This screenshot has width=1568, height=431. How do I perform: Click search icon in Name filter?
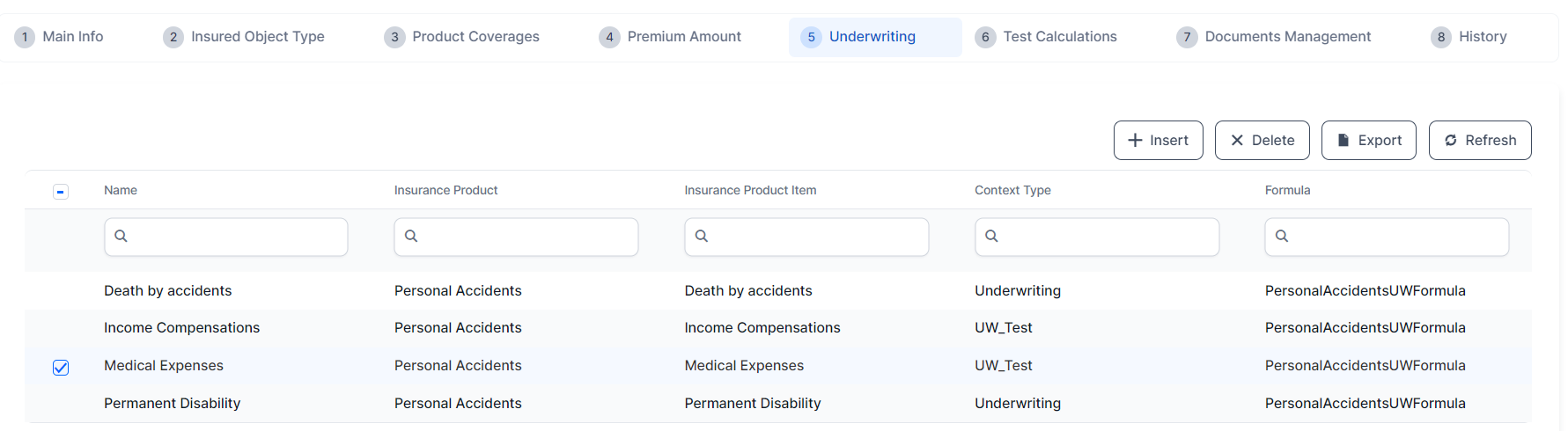(121, 237)
